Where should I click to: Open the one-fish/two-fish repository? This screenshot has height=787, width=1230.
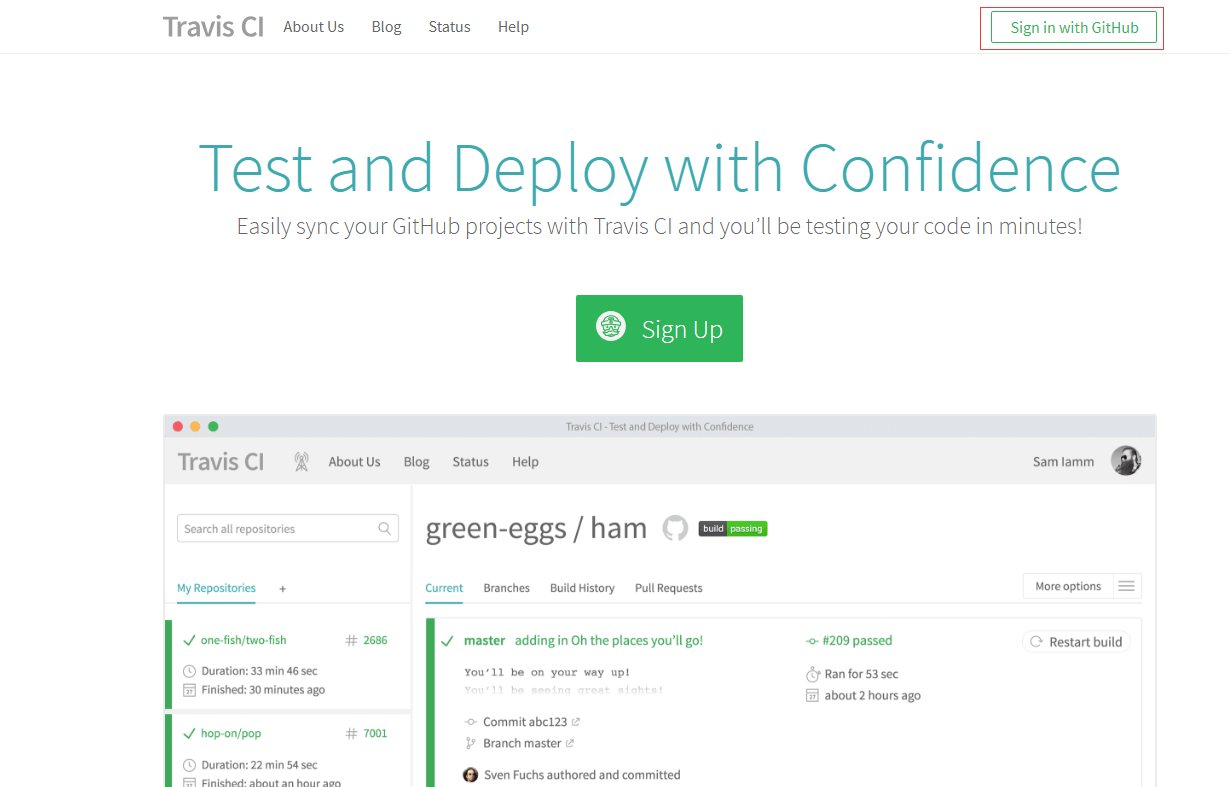[243, 640]
